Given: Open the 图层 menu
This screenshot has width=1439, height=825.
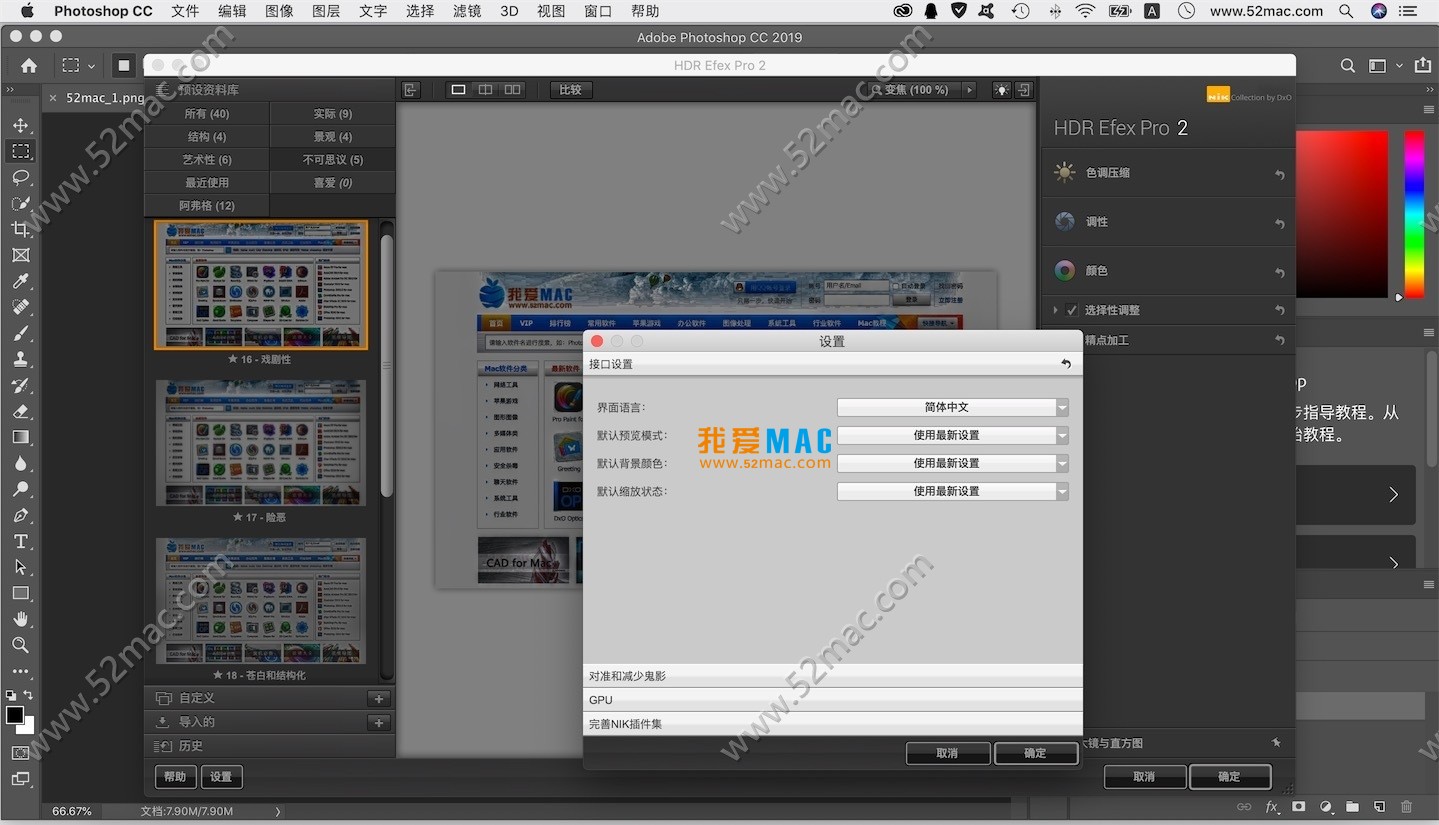Looking at the screenshot, I should click(x=326, y=11).
